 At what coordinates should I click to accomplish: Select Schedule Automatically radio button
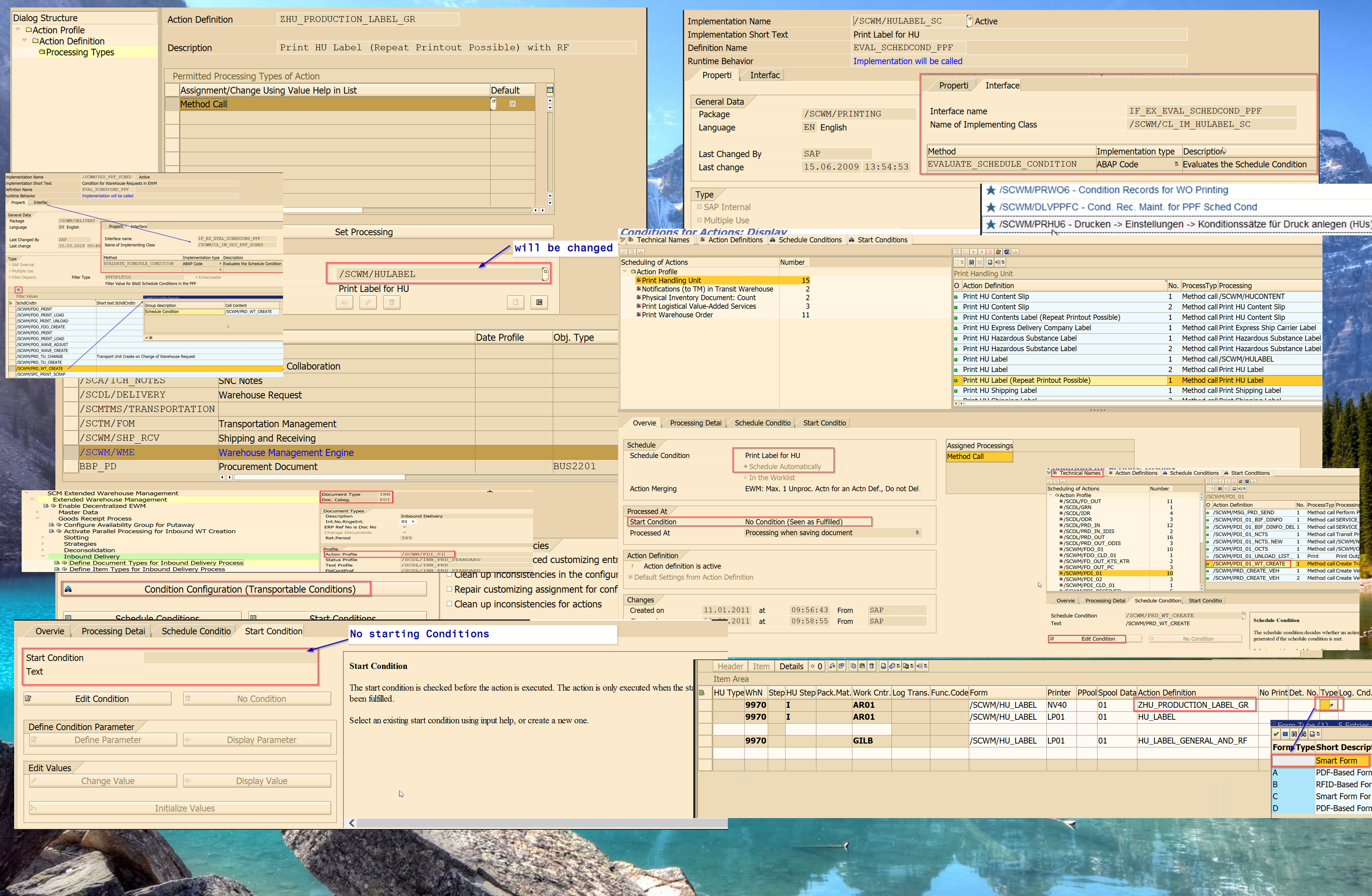(745, 467)
